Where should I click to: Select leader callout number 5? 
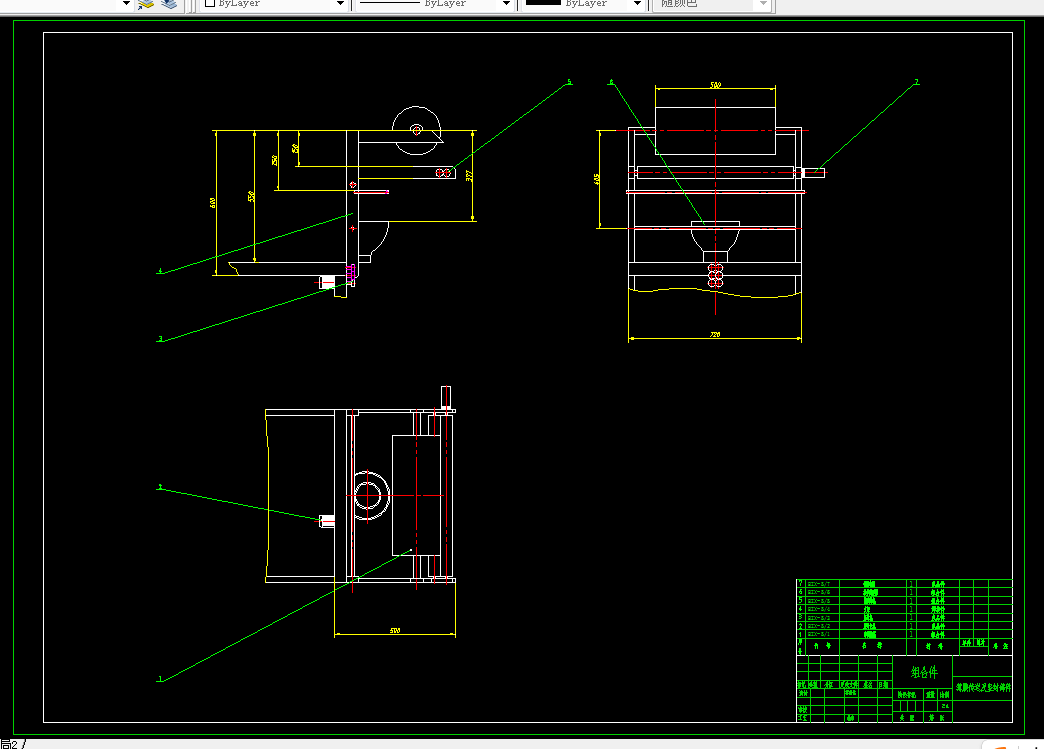click(x=569, y=82)
